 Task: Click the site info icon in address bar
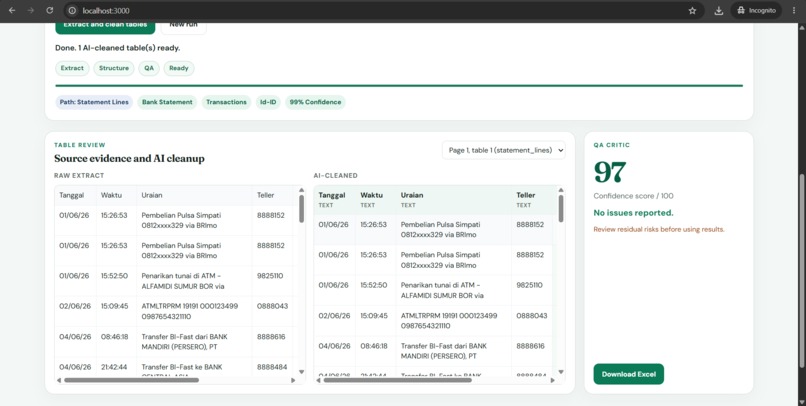tap(72, 10)
